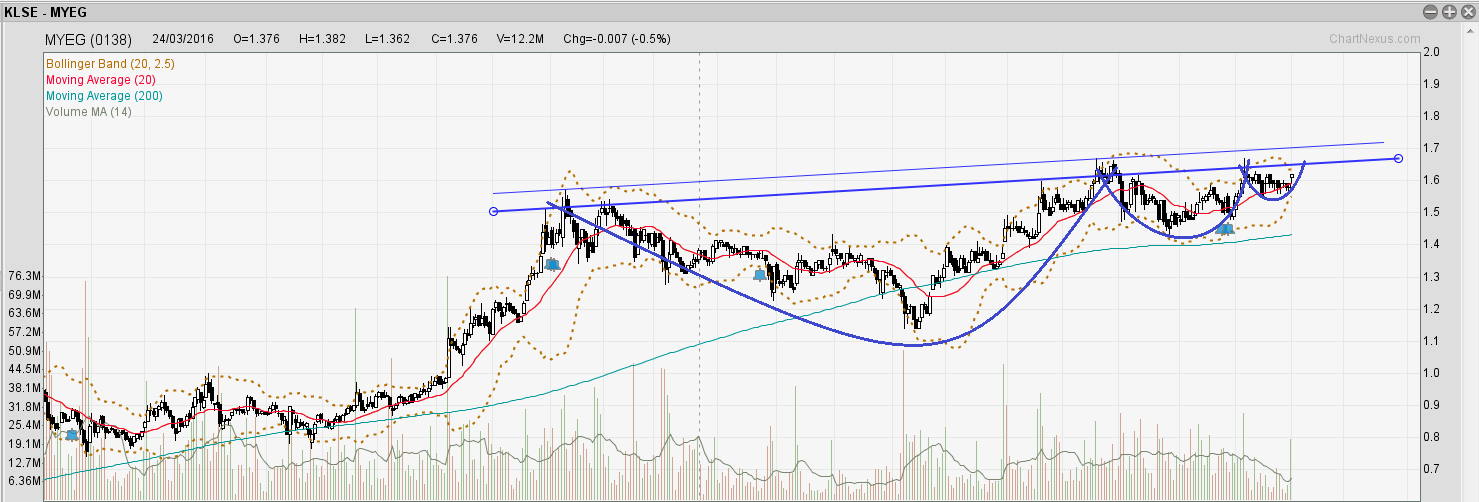This screenshot has width=1479, height=502.
Task: Click the MYEG (0138) stock name
Action: point(90,39)
